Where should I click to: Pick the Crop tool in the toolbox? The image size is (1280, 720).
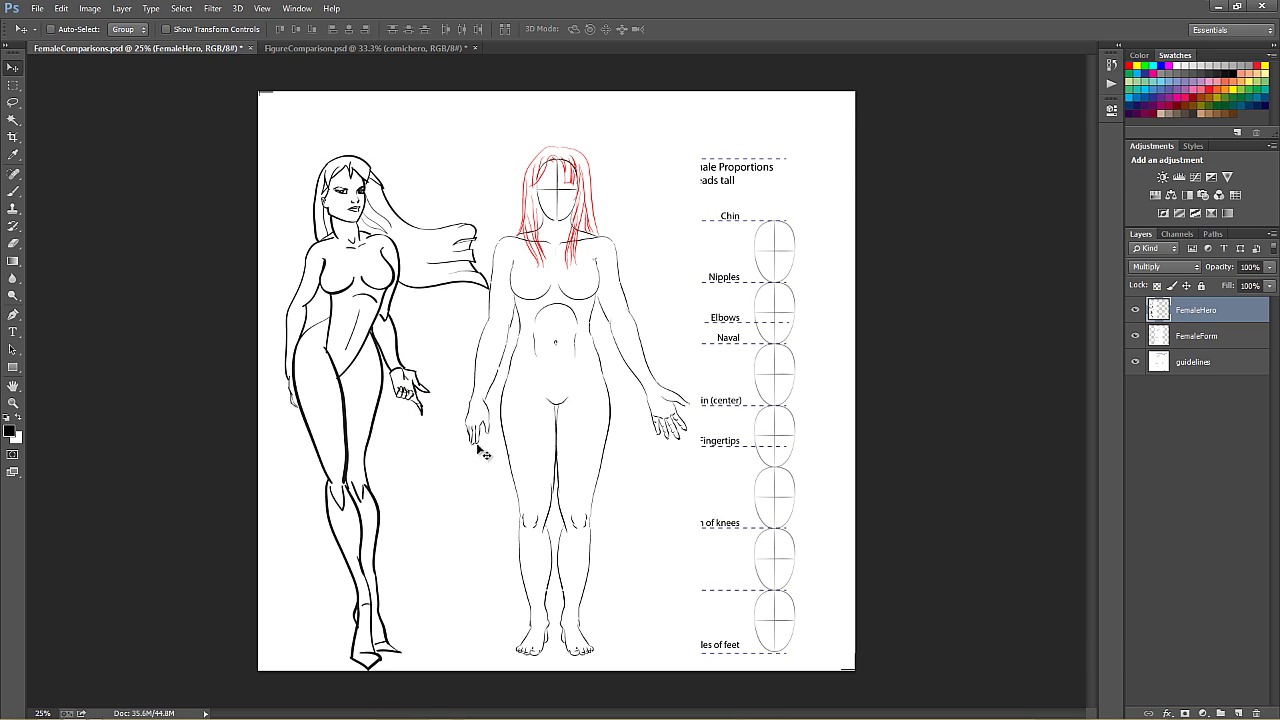point(13,137)
